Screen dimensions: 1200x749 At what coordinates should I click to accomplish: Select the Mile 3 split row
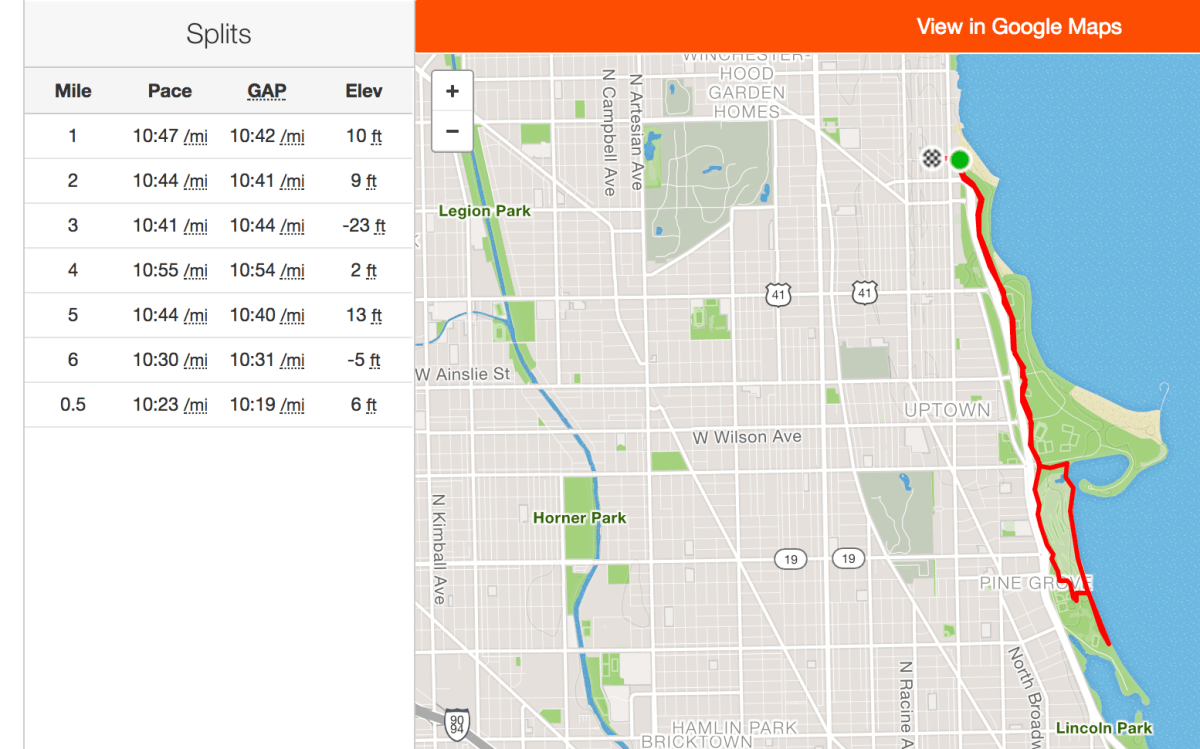click(x=218, y=226)
